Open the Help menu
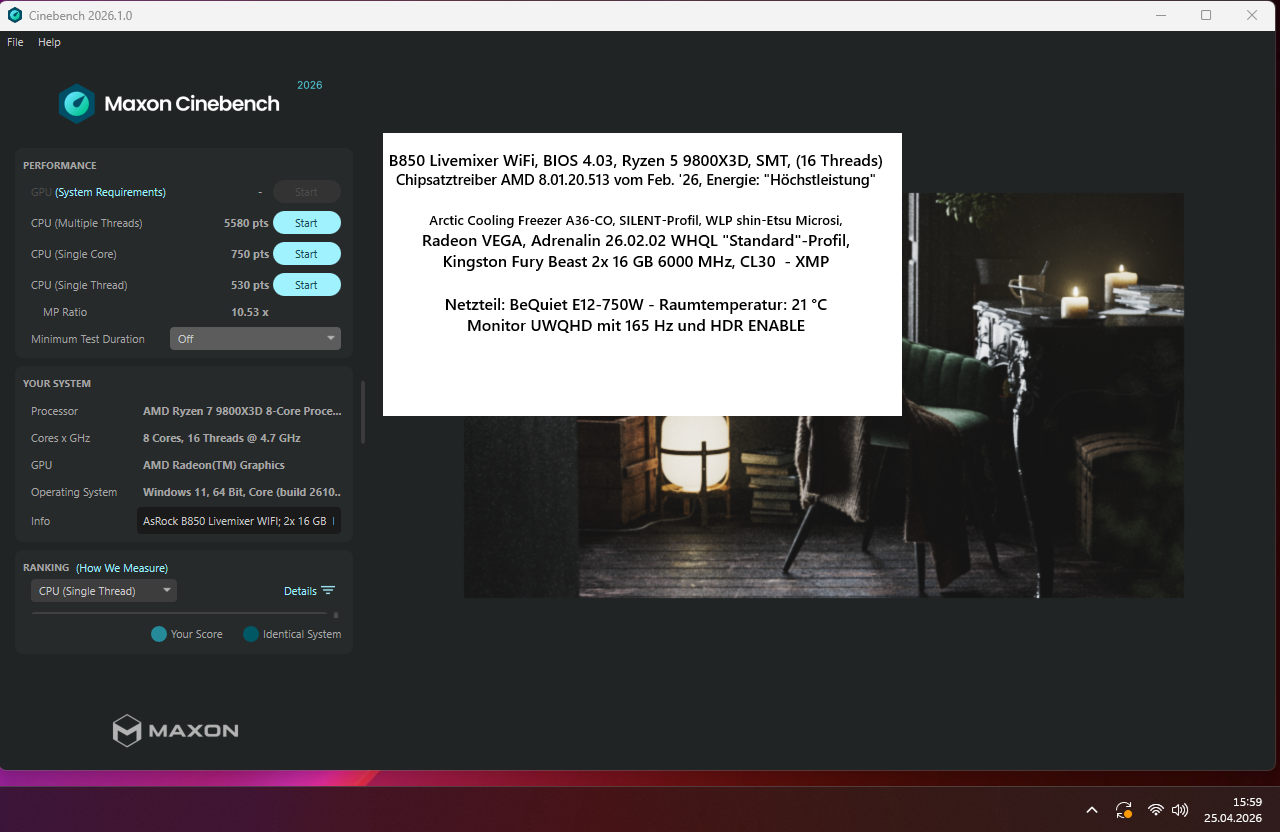The height and width of the screenshot is (832, 1280). point(49,42)
